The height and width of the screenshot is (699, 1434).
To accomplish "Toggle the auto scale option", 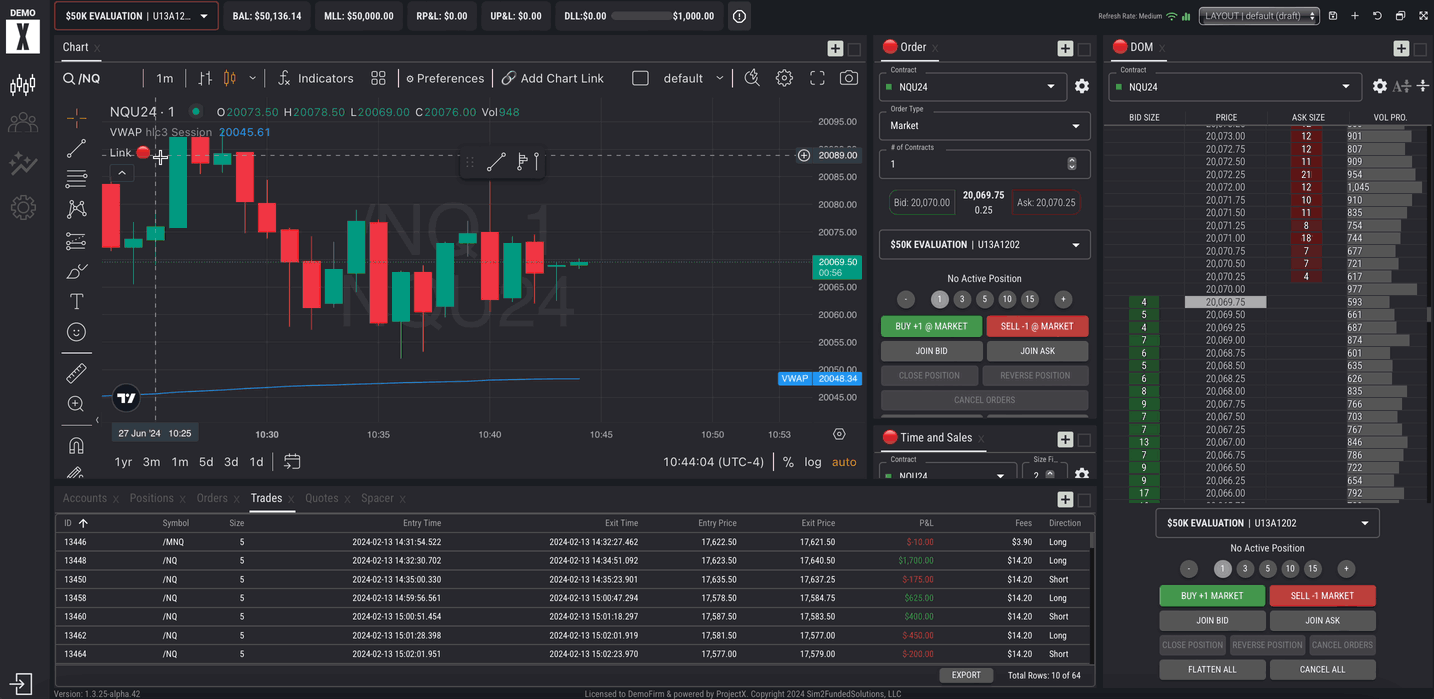I will (844, 462).
